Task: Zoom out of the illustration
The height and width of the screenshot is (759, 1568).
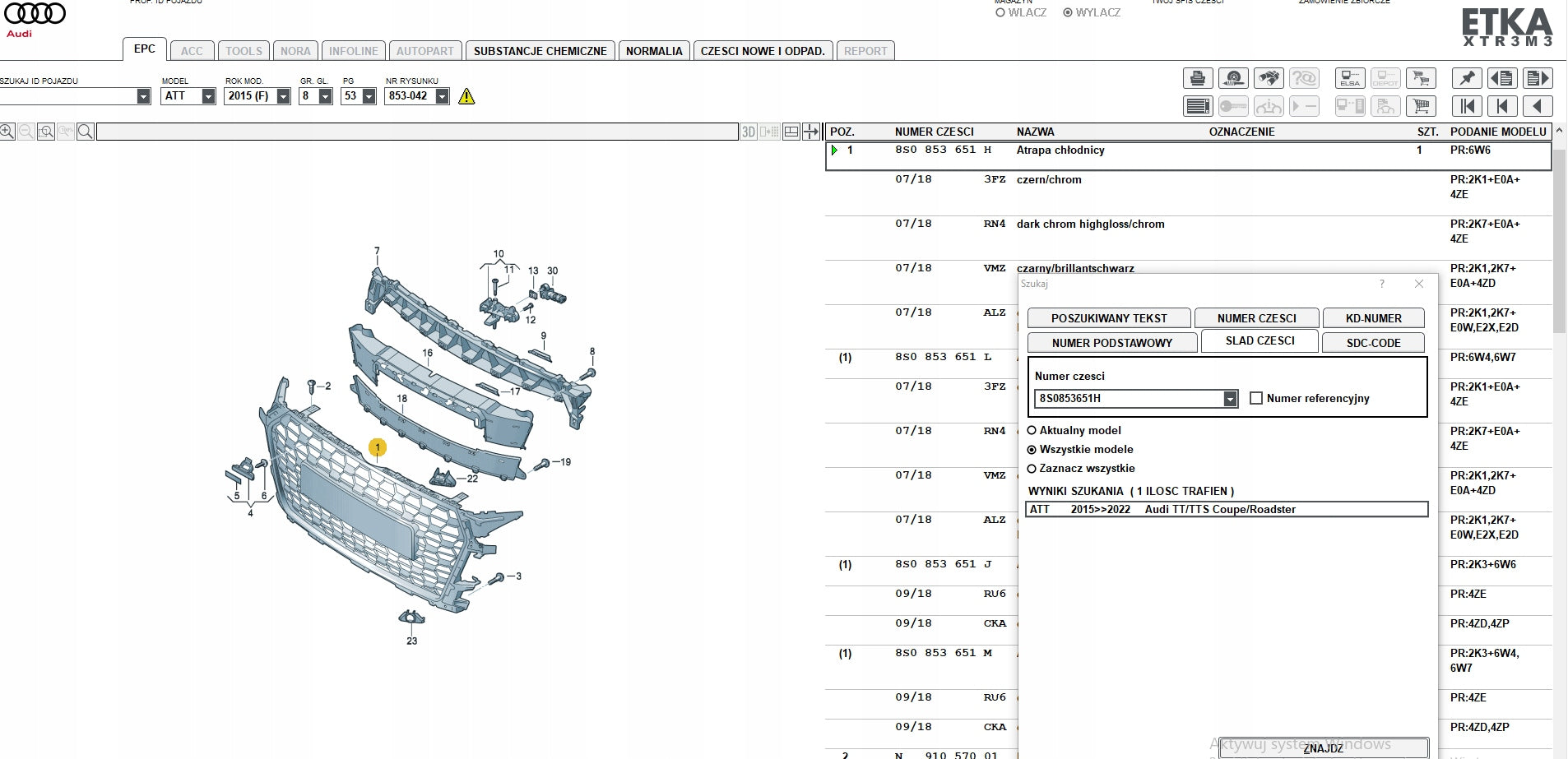Action: click(x=26, y=132)
